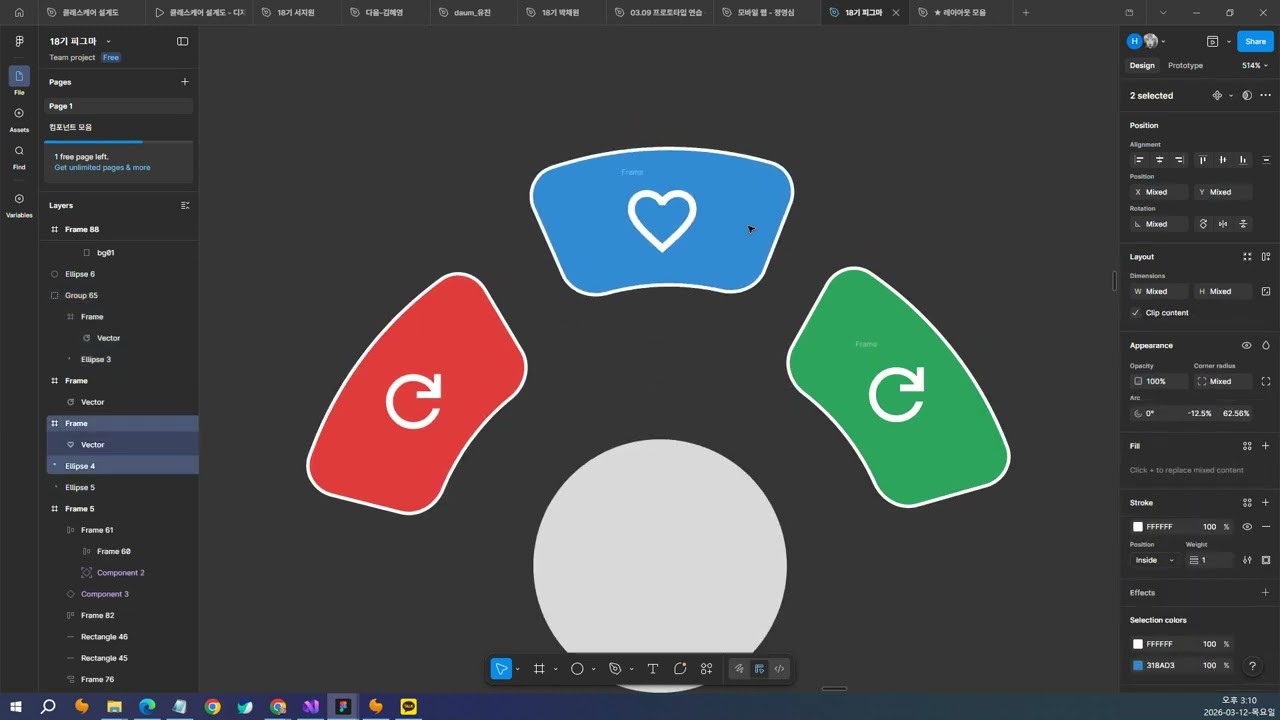This screenshot has width=1280, height=720.
Task: Open the Comment tool
Action: click(680, 669)
